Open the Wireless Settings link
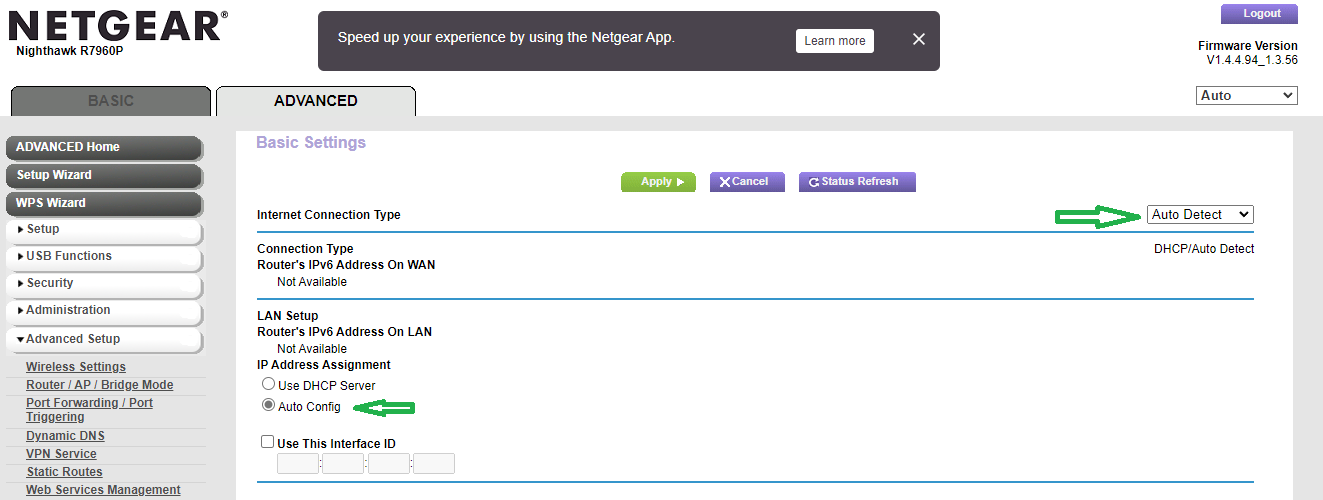The height and width of the screenshot is (500, 1323). [x=76, y=367]
